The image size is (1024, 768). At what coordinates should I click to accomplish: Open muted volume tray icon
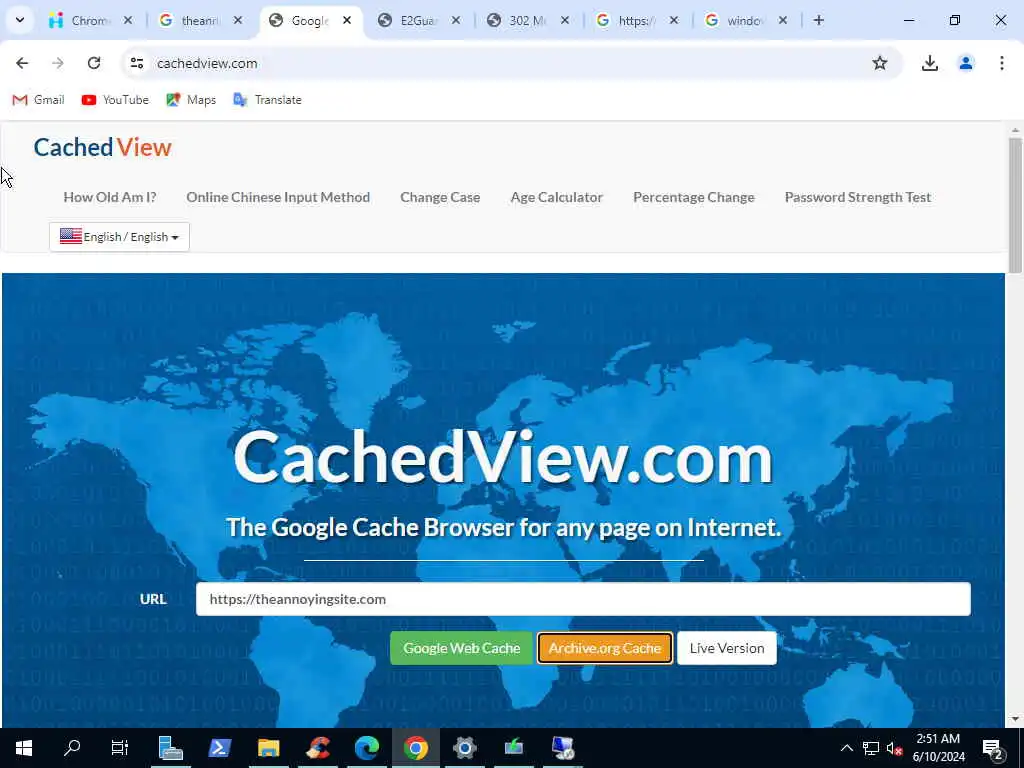pos(895,748)
